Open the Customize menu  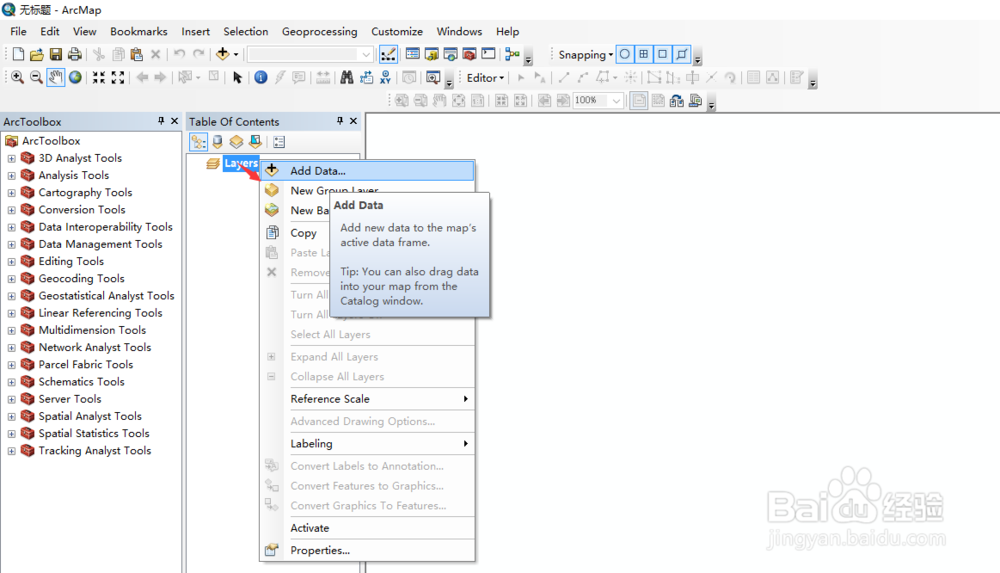[397, 31]
